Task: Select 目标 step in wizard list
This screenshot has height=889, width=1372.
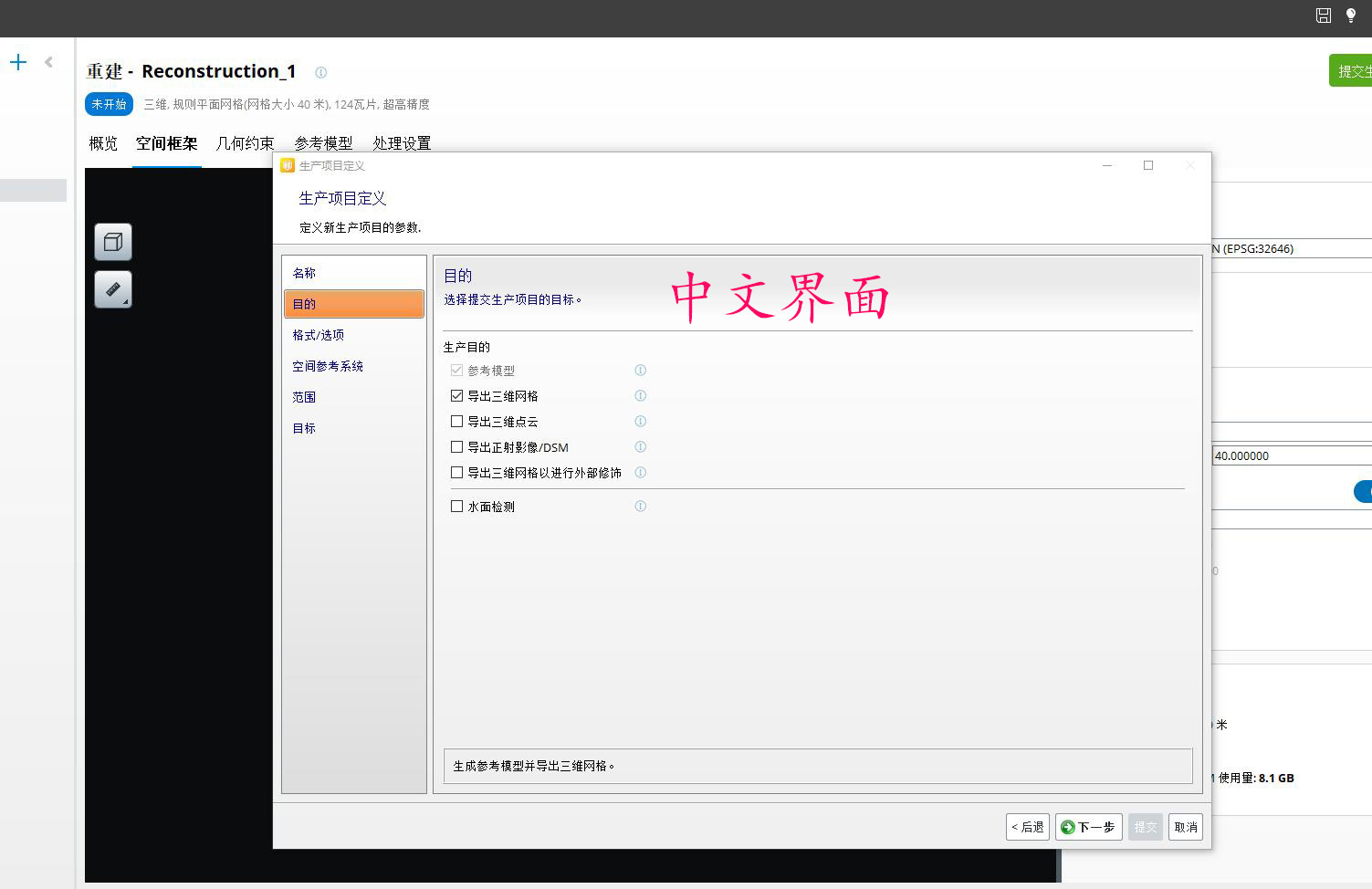Action: click(354, 428)
